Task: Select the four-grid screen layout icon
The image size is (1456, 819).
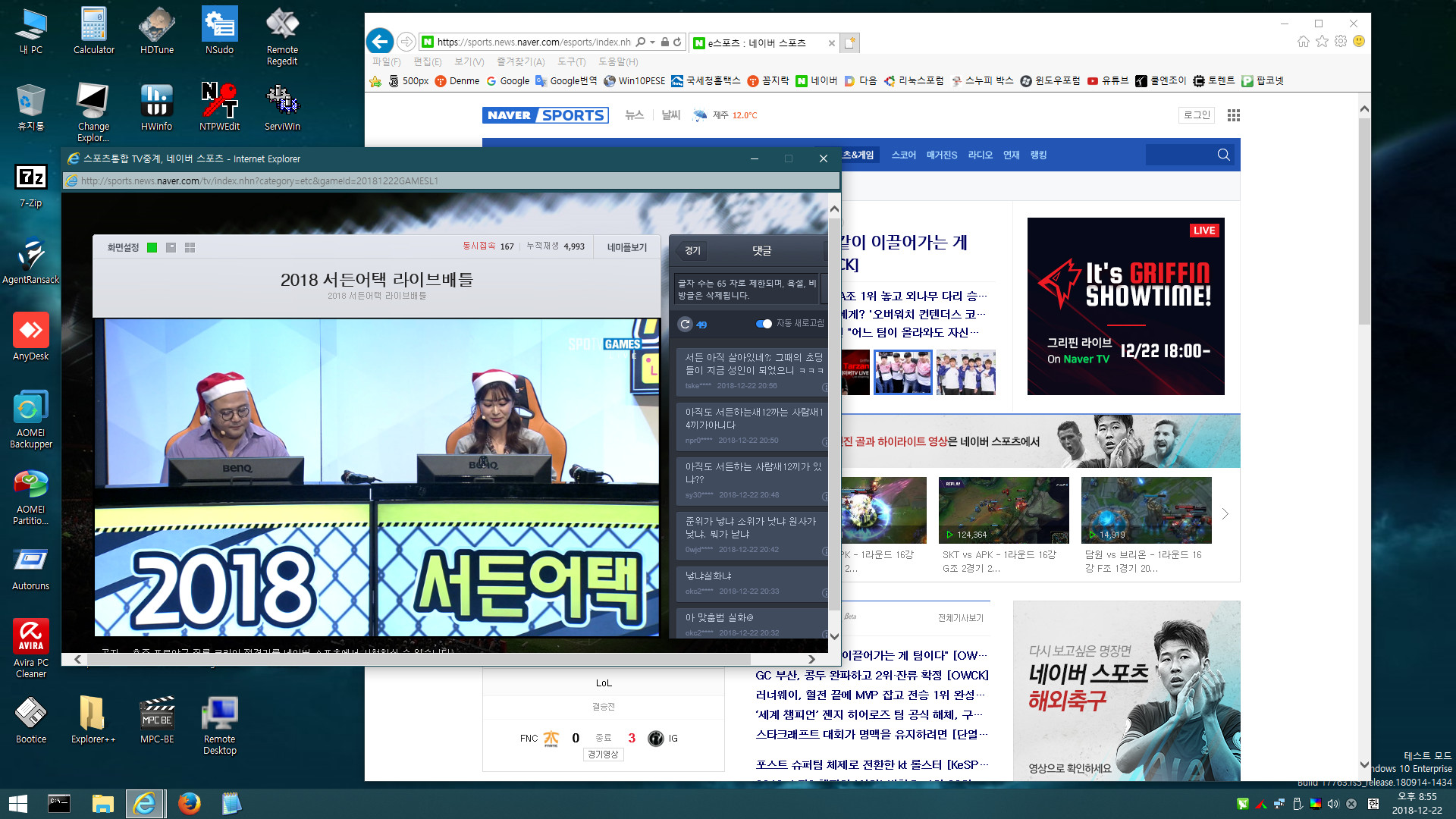Action: pyautogui.click(x=190, y=247)
